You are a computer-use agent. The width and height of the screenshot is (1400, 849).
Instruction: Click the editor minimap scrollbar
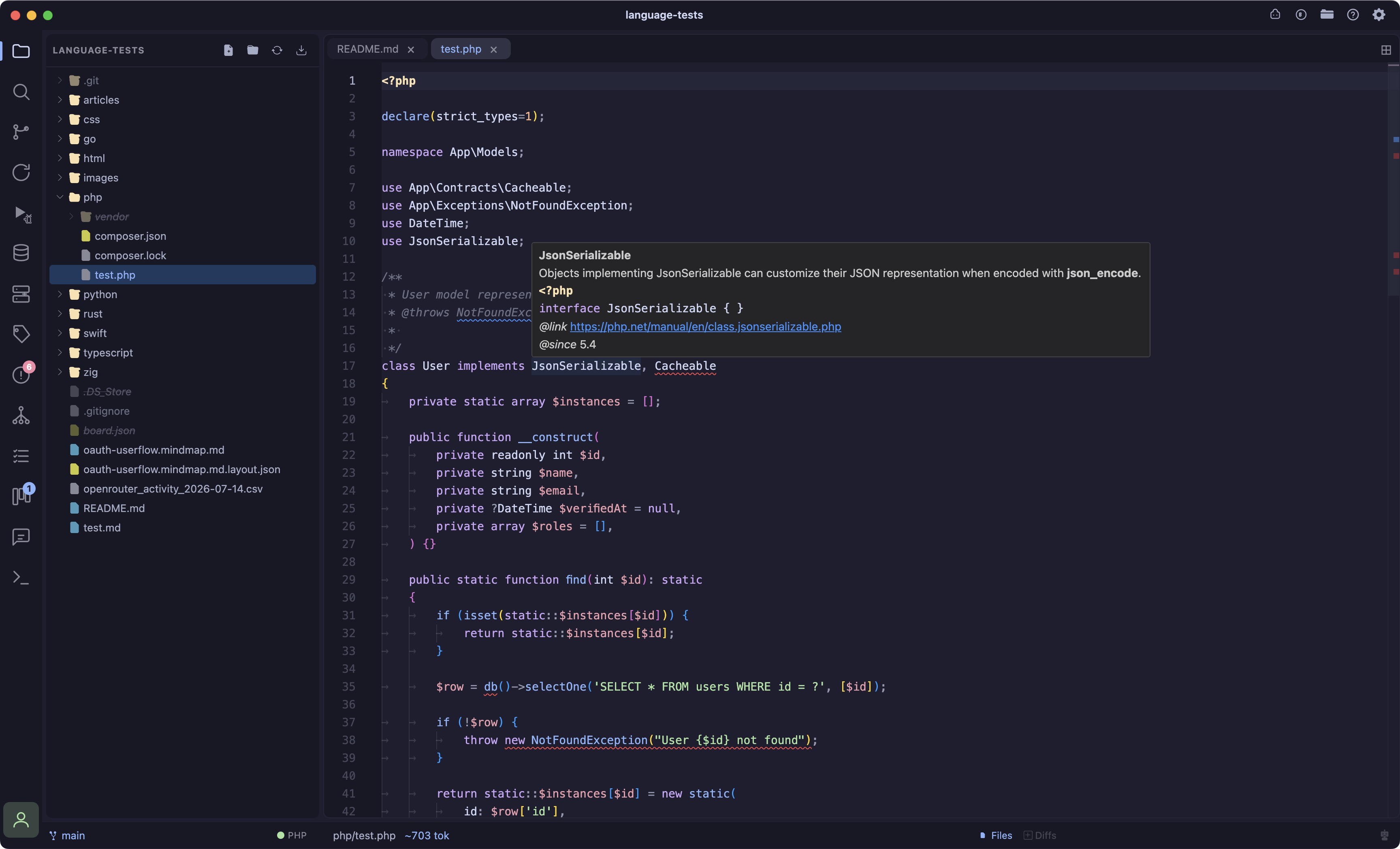(1393, 179)
